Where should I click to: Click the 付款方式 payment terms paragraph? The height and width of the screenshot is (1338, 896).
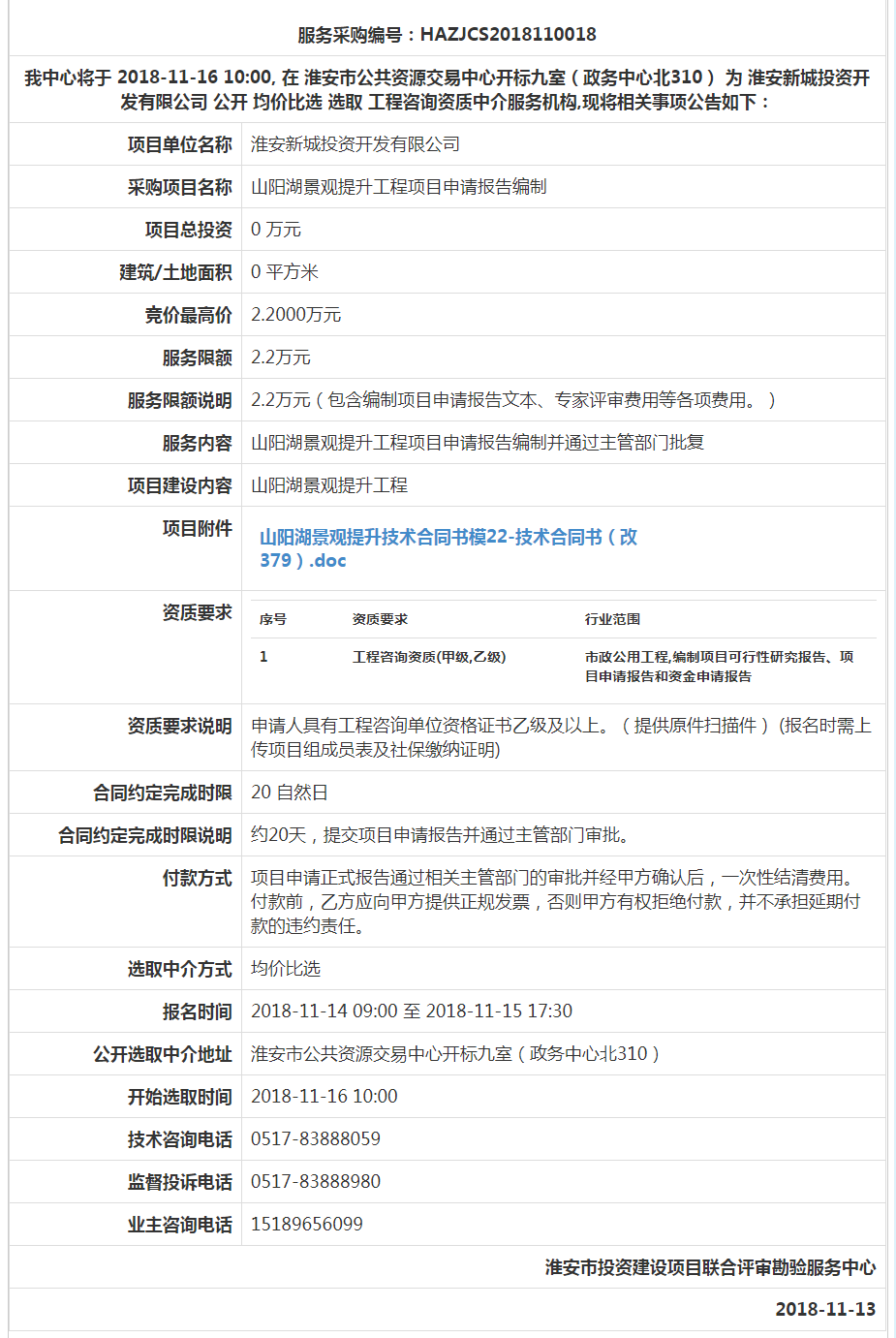tap(555, 902)
